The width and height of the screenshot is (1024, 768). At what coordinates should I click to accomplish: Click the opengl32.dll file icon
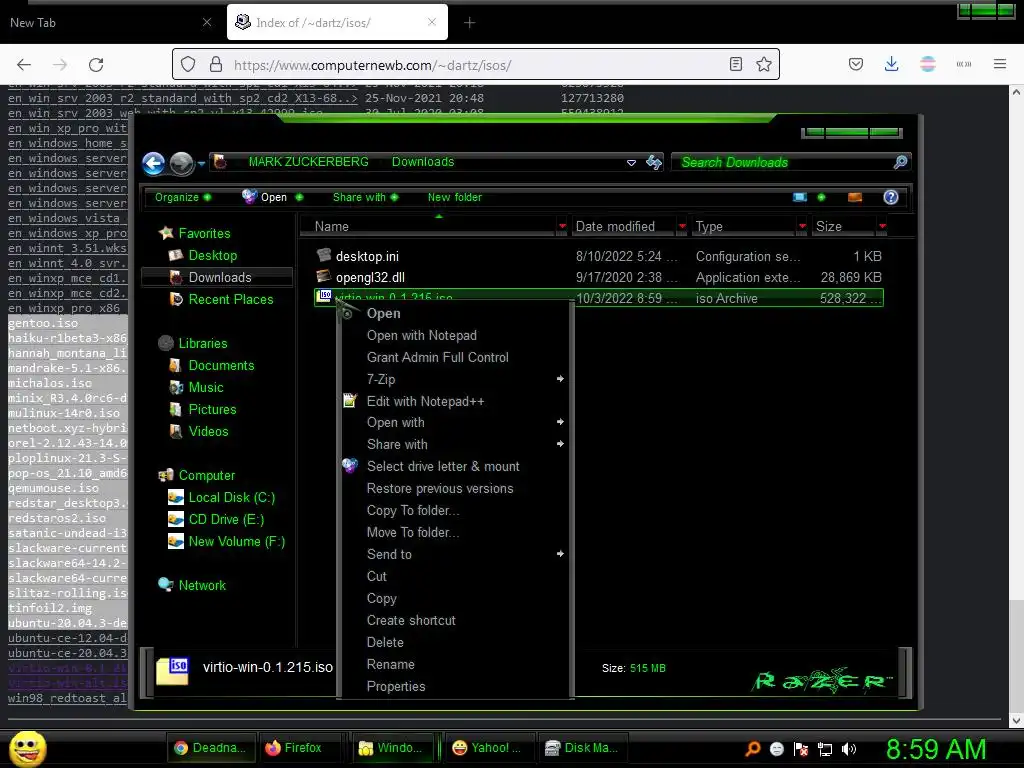click(324, 276)
